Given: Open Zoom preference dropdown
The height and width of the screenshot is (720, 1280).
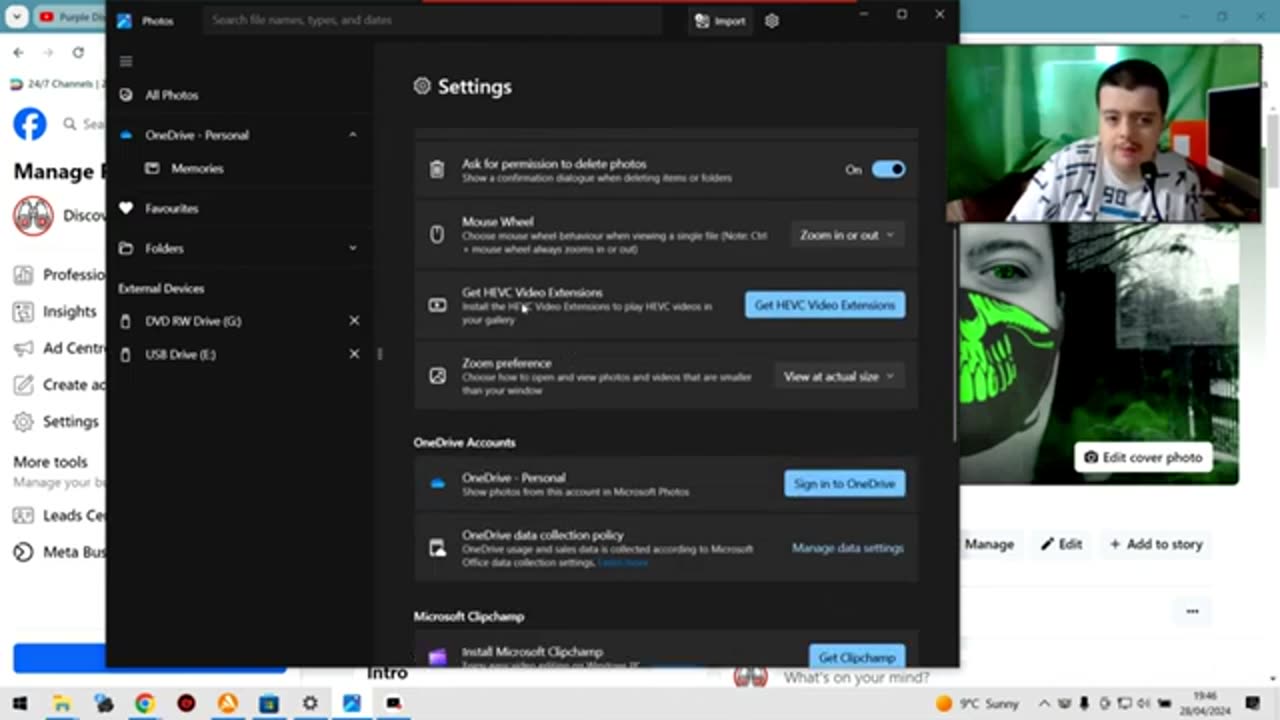Looking at the screenshot, I should tap(838, 377).
